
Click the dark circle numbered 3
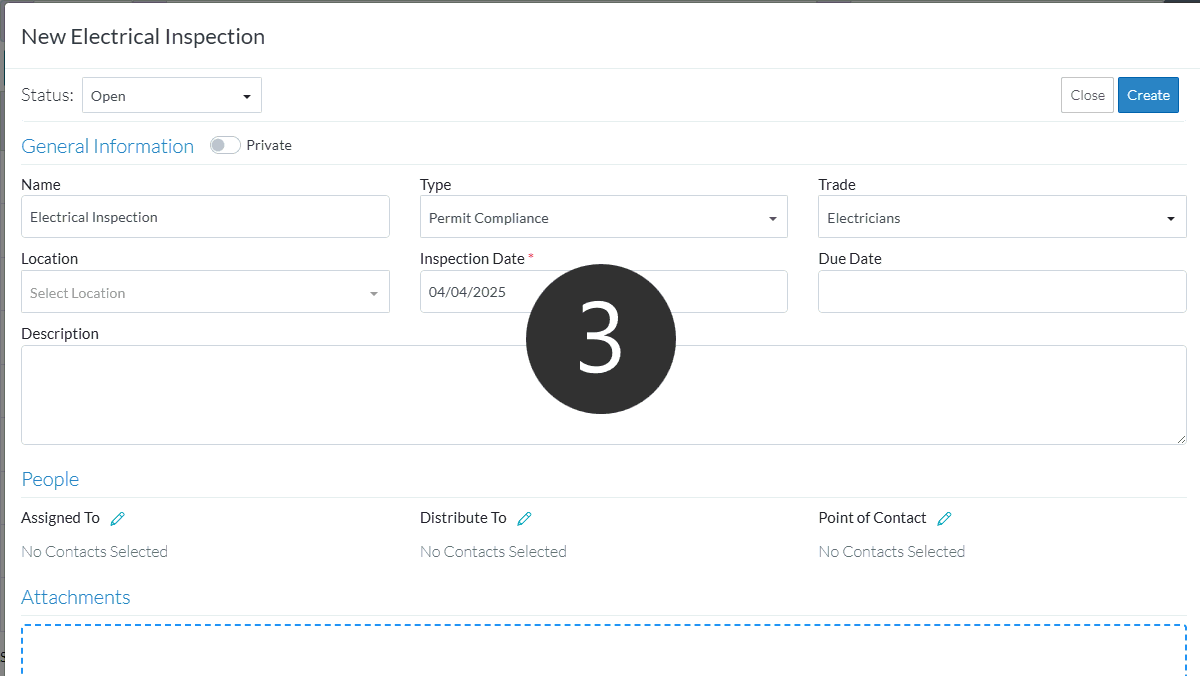(x=601, y=339)
